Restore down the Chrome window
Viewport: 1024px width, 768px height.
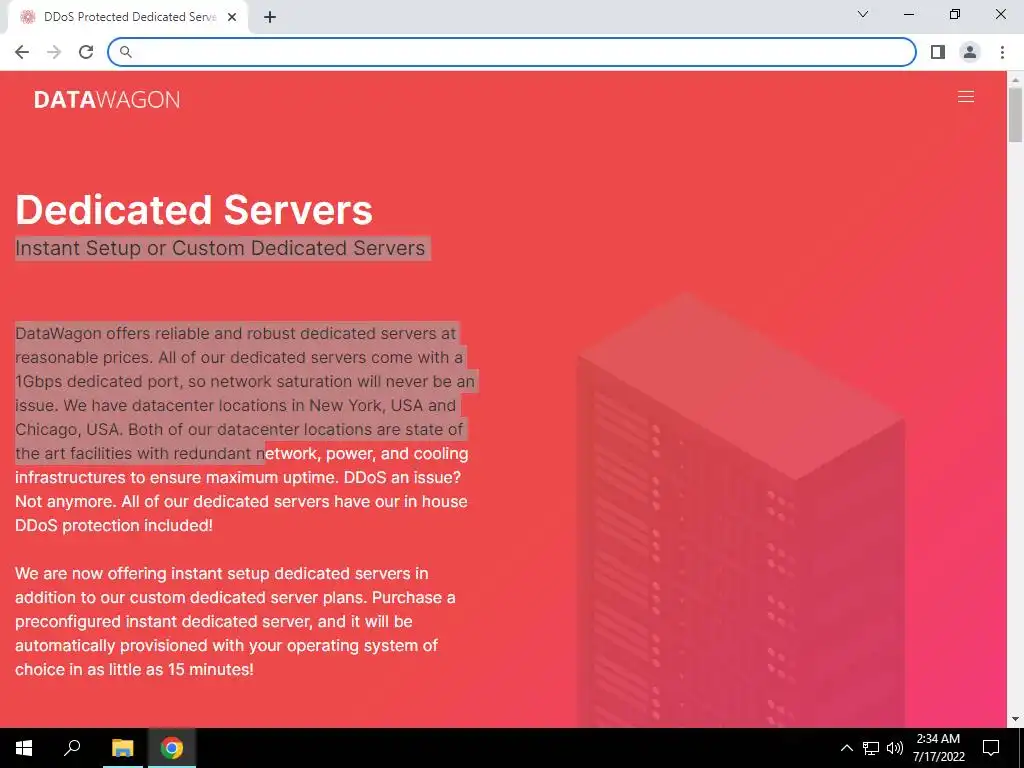(955, 14)
